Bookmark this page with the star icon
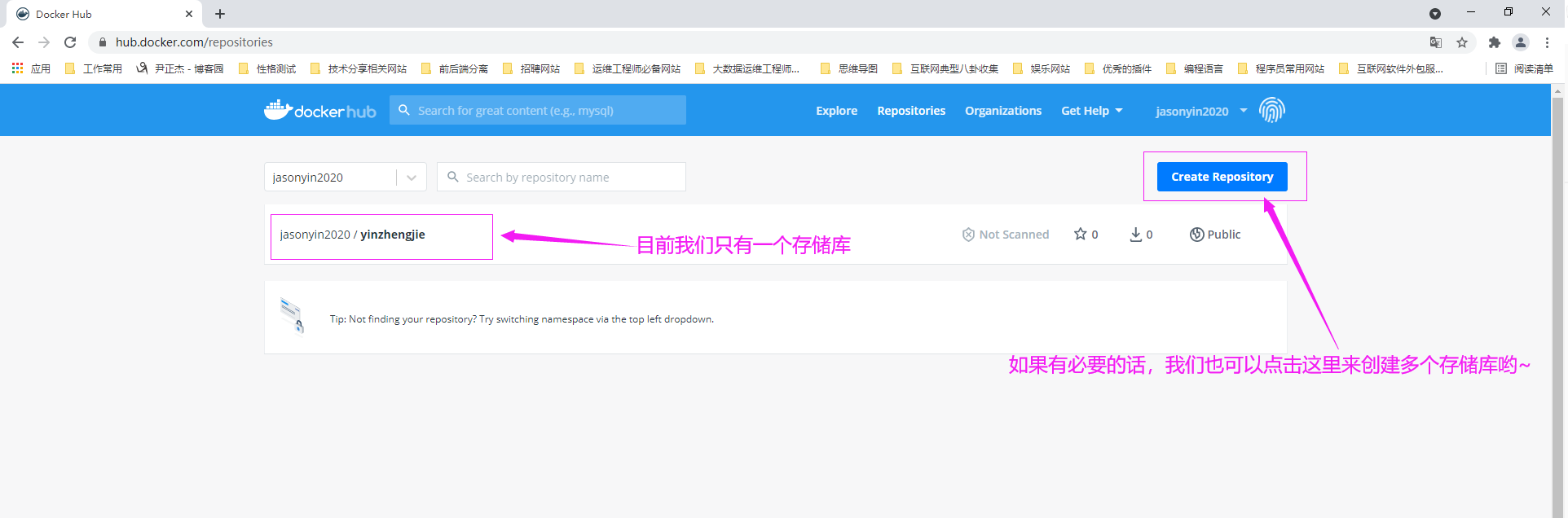The width and height of the screenshot is (1568, 518). 1462,42
